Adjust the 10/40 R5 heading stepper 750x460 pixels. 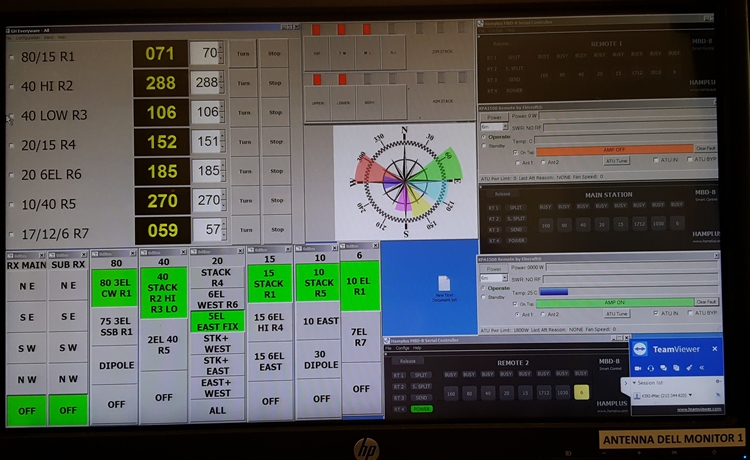(x=223, y=200)
